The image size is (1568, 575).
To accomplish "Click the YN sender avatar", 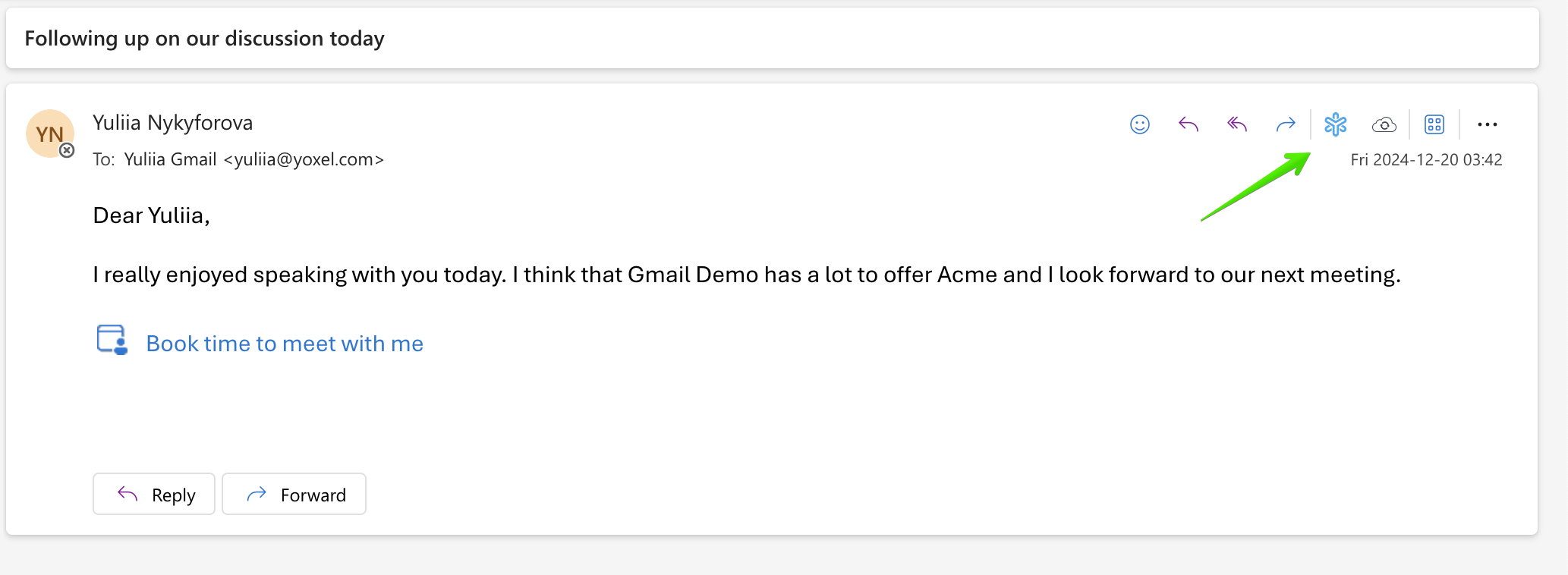I will [48, 132].
